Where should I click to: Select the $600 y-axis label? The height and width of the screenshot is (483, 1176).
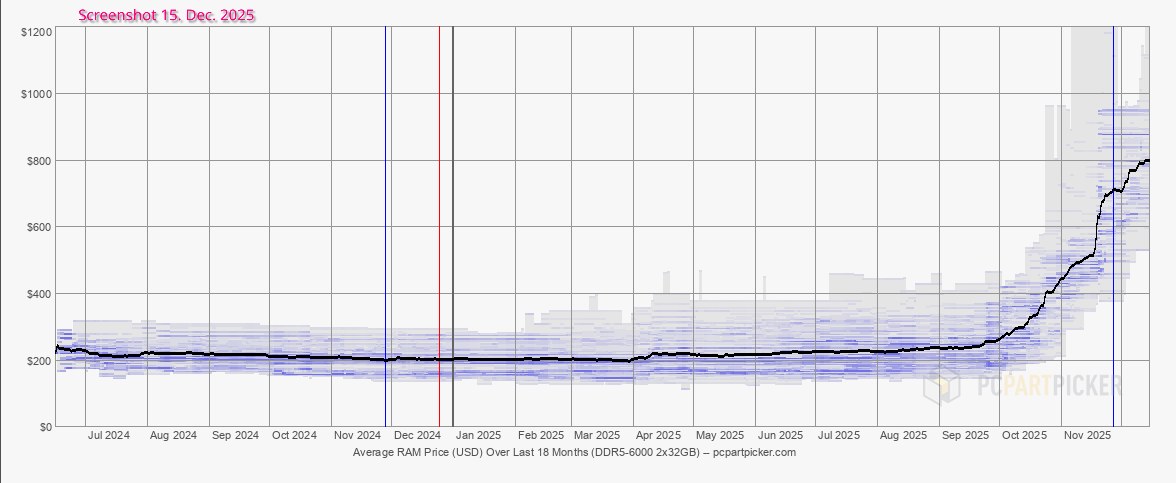[x=40, y=226]
